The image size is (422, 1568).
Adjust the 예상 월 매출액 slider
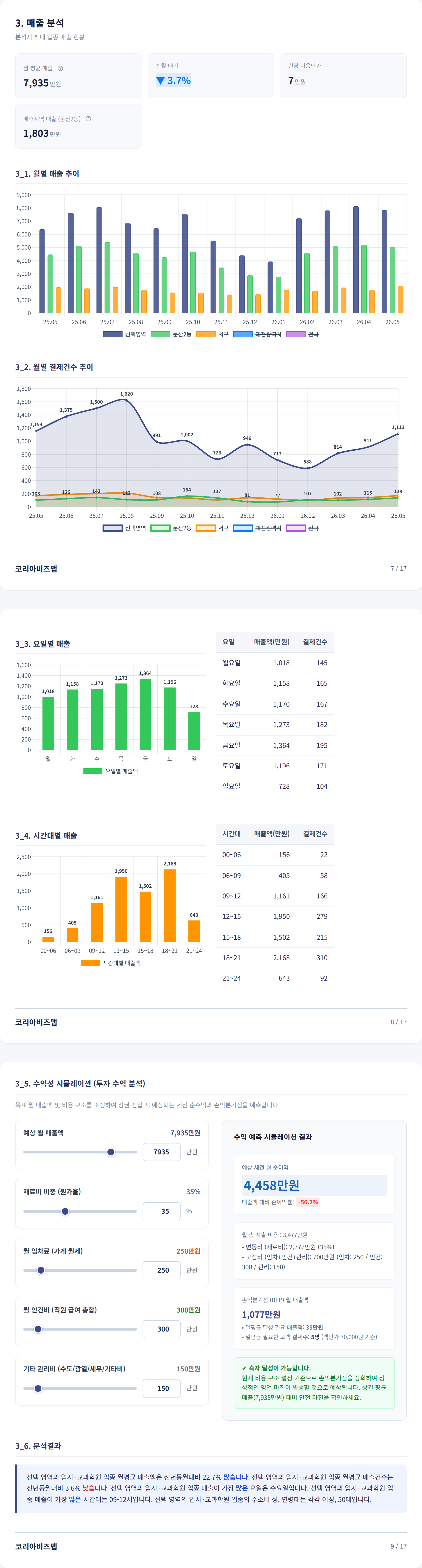(x=80, y=1152)
